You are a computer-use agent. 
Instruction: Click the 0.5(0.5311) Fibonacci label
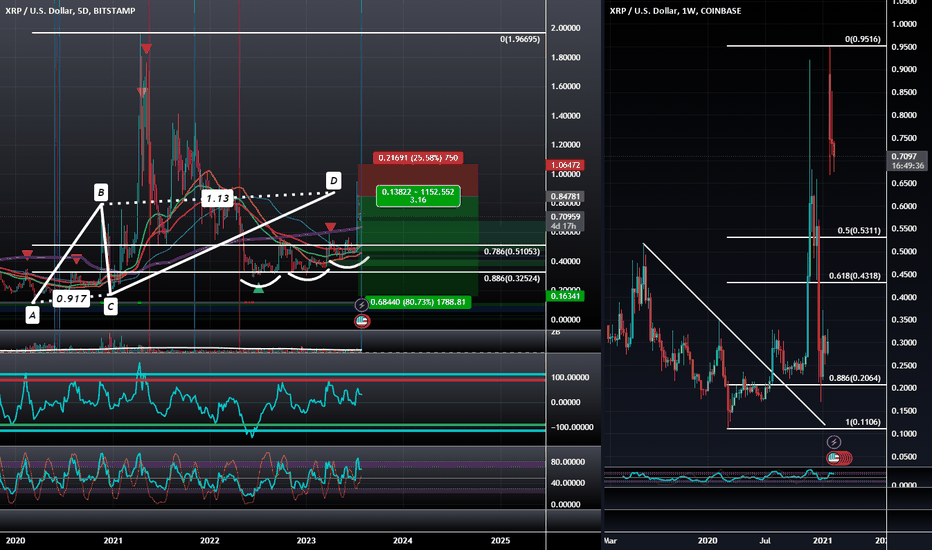859,230
